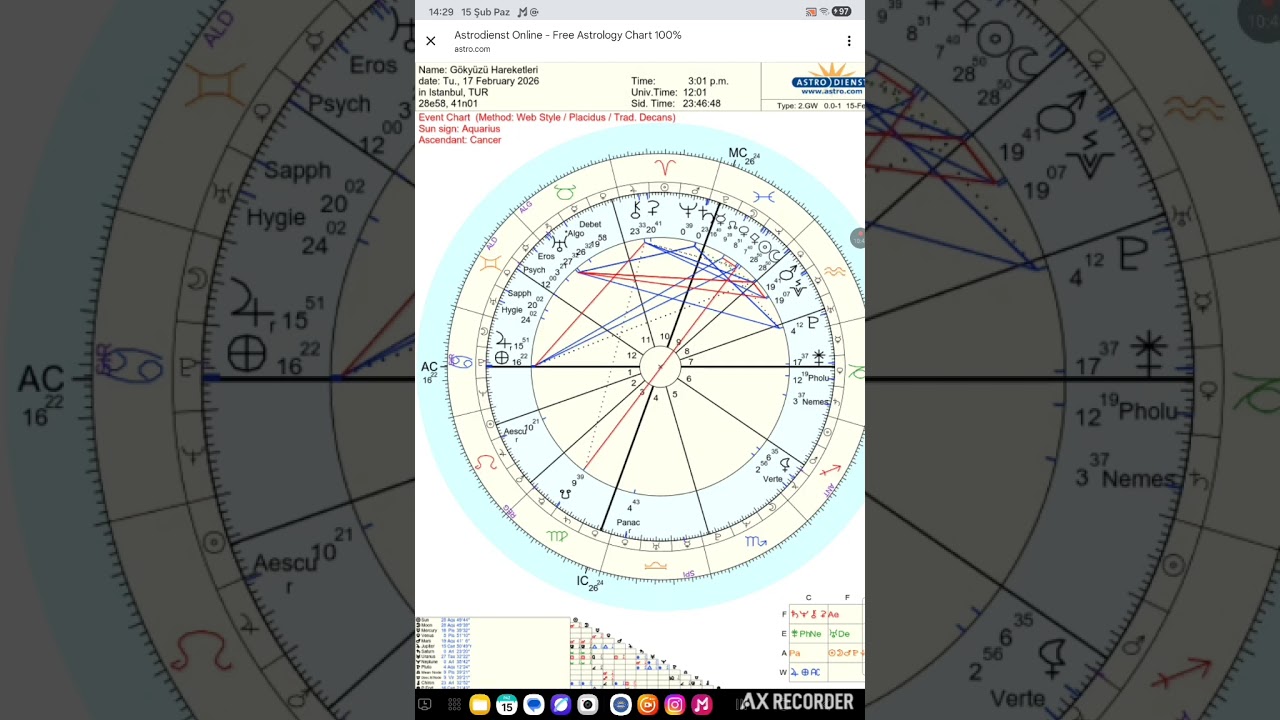This screenshot has height=720, width=1280.
Task: Select the Algo asteroid label
Action: pos(573,233)
